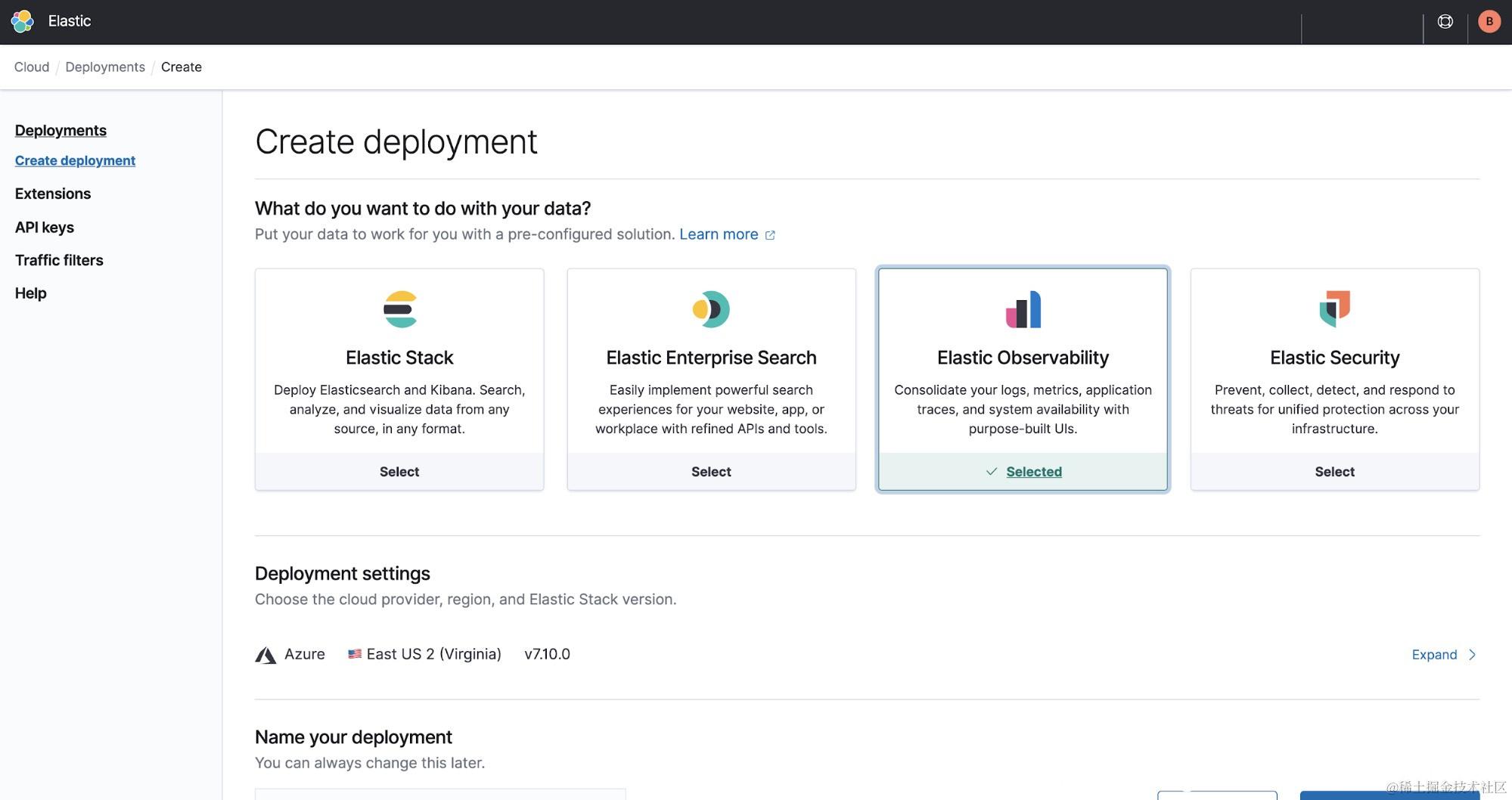Open the Learn more link

[719, 234]
